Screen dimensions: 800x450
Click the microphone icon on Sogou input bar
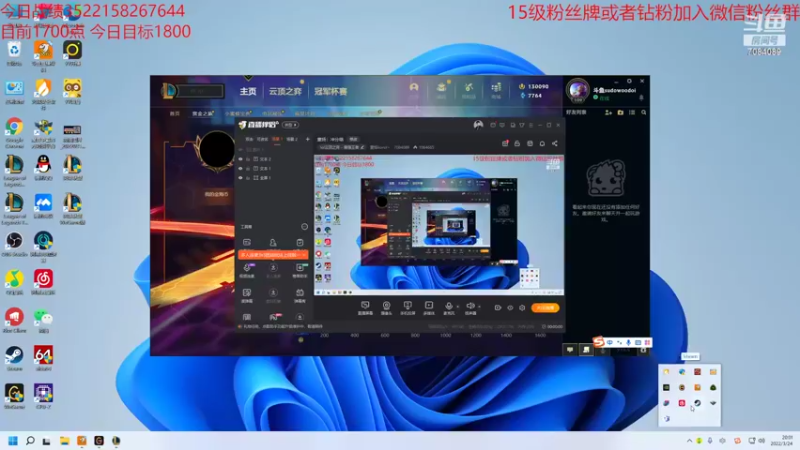click(x=629, y=342)
